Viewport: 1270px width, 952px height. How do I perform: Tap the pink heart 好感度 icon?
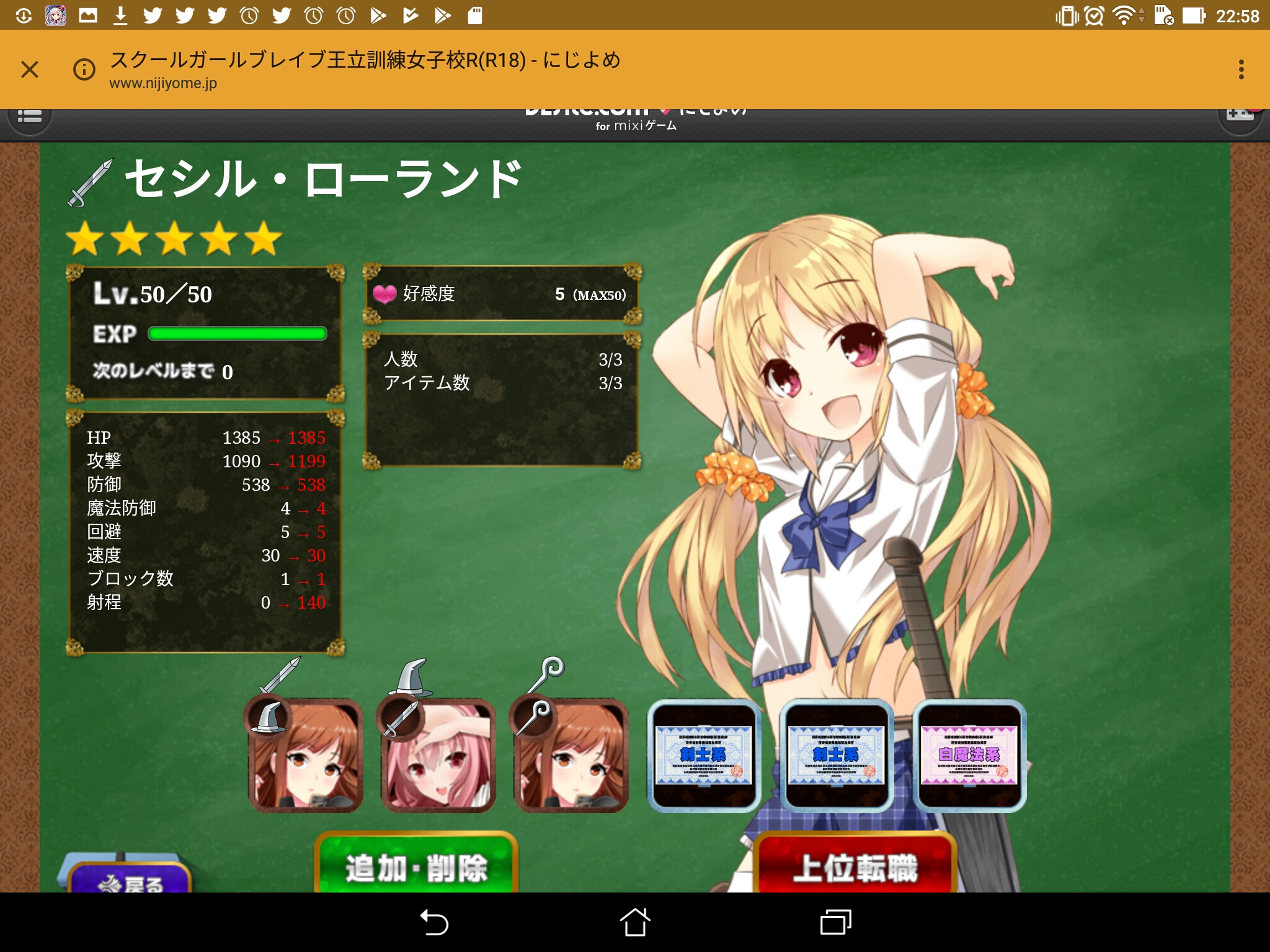pos(384,294)
